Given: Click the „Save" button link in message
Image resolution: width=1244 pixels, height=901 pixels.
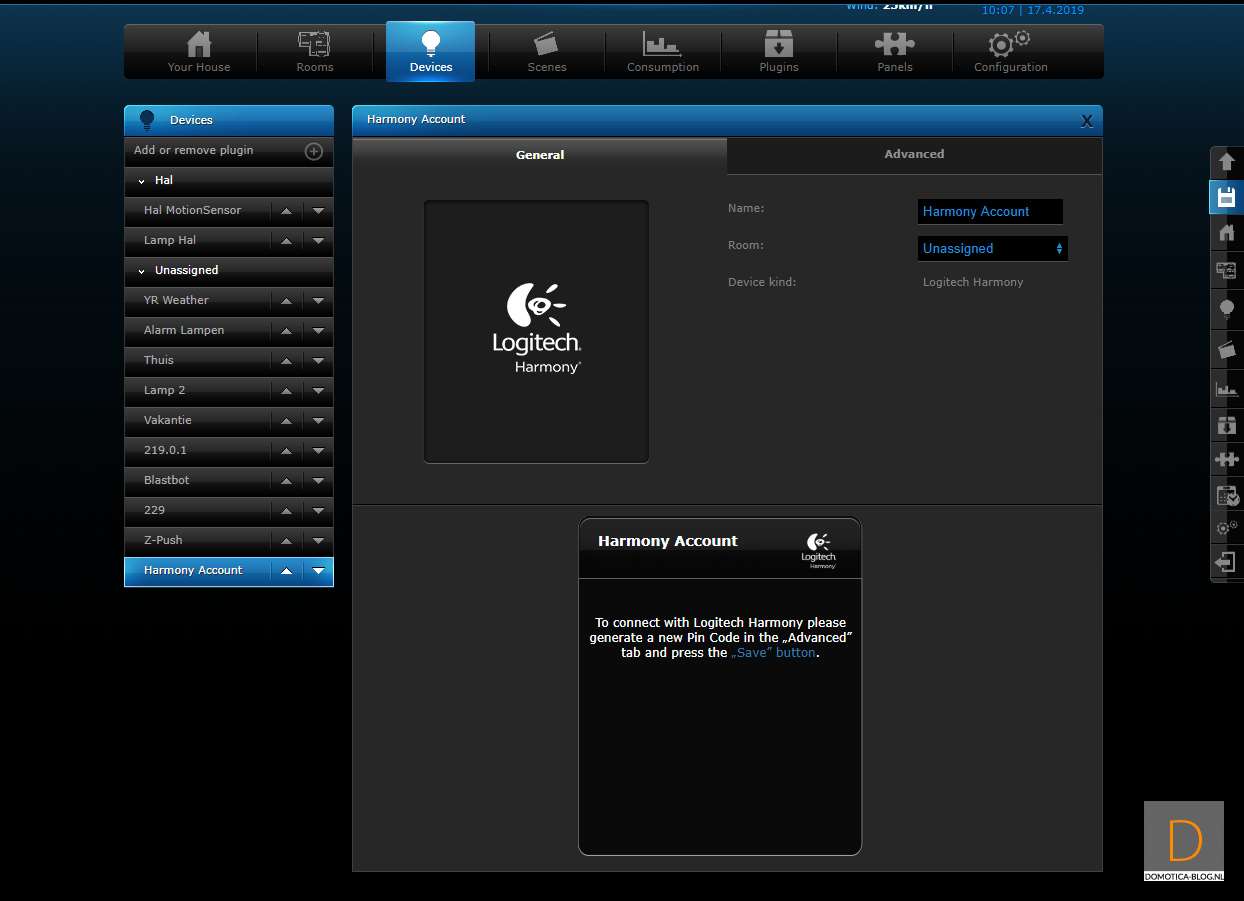Looking at the screenshot, I should (774, 653).
